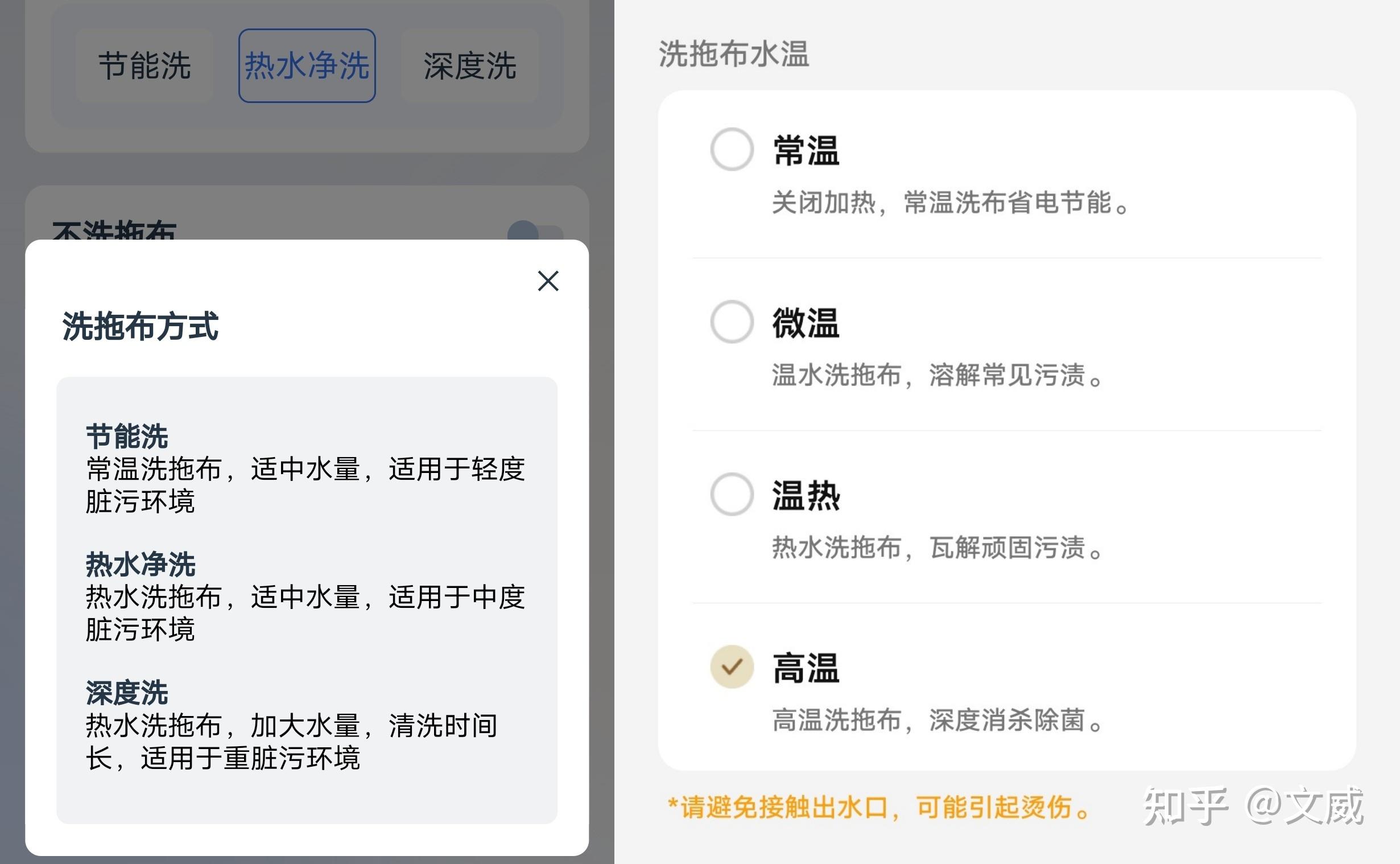Click 关闭加热，常温洗布省电节能 description

click(951, 203)
